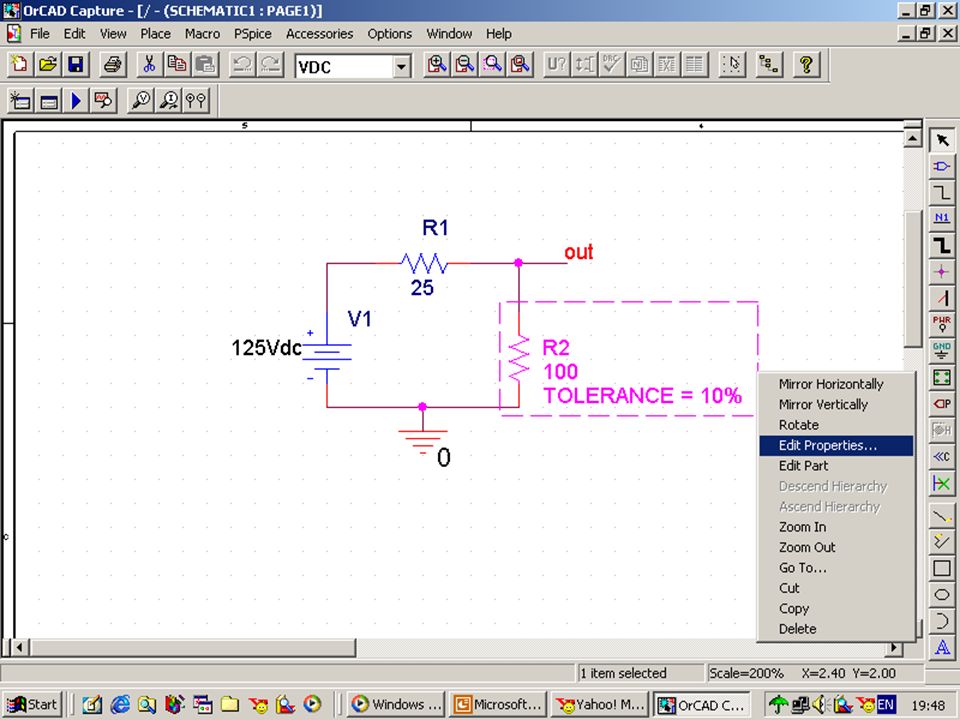
Task: Click the horizontal scrollbar left arrow
Action: [19, 647]
